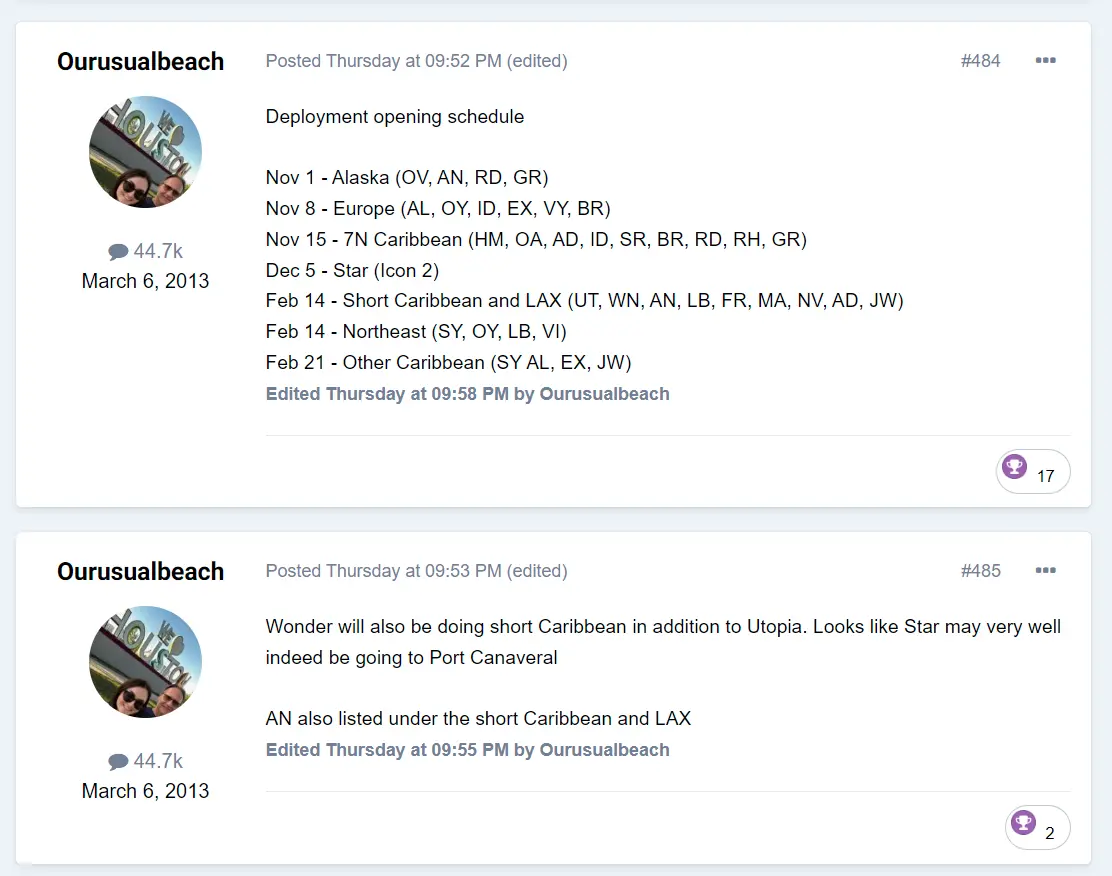Open Ourusualbeach profile from first post username
This screenshot has height=876, width=1112.
coord(140,62)
